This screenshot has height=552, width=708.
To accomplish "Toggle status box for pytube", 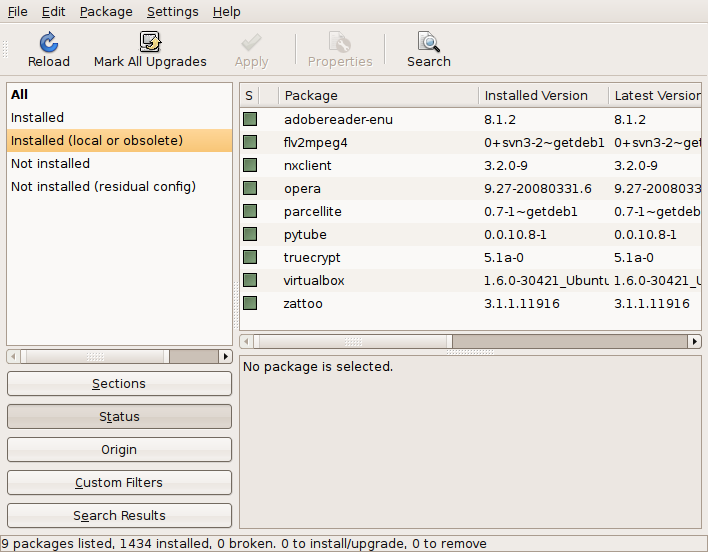I will pos(250,234).
